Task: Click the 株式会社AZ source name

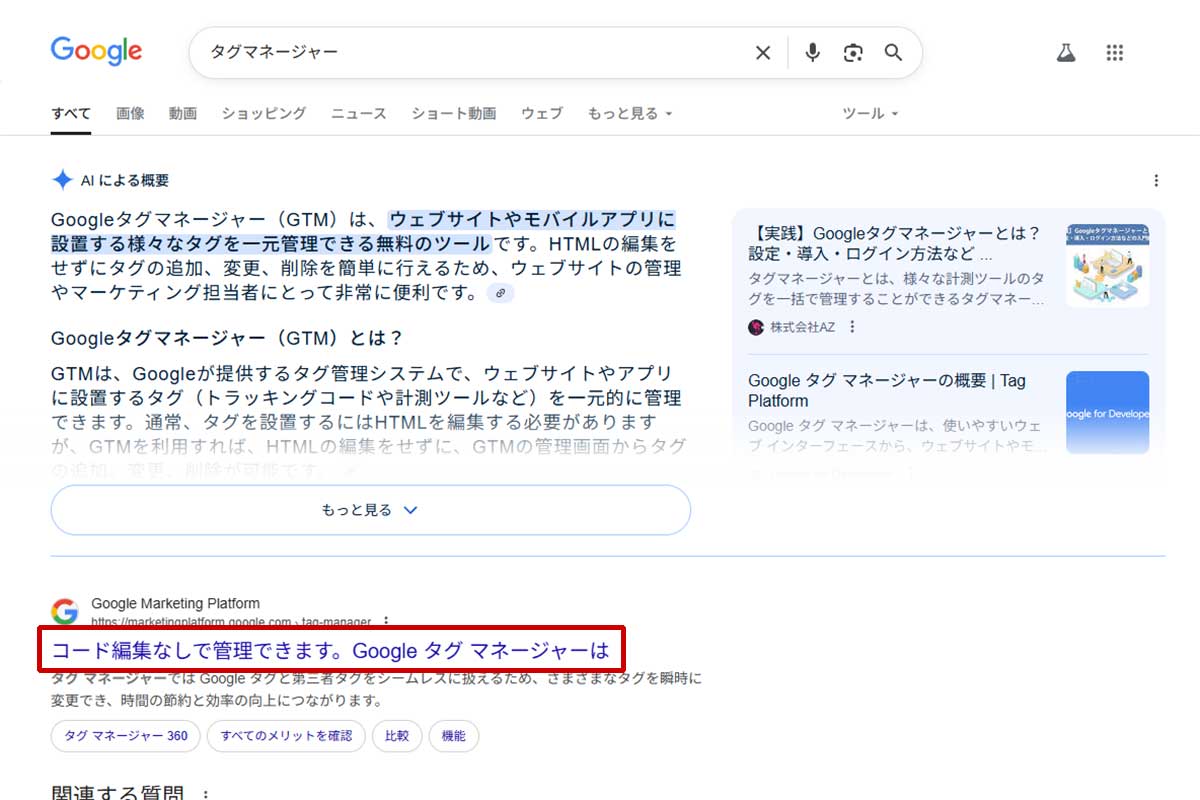Action: (x=802, y=327)
